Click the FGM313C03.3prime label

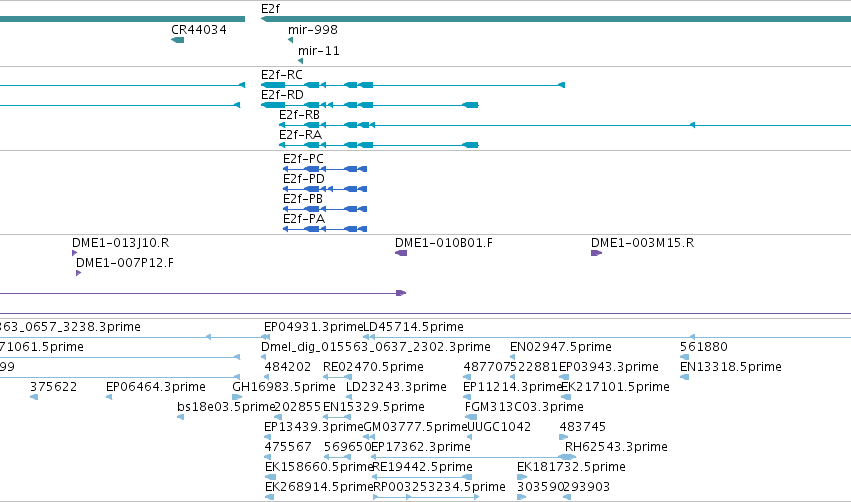pos(524,407)
